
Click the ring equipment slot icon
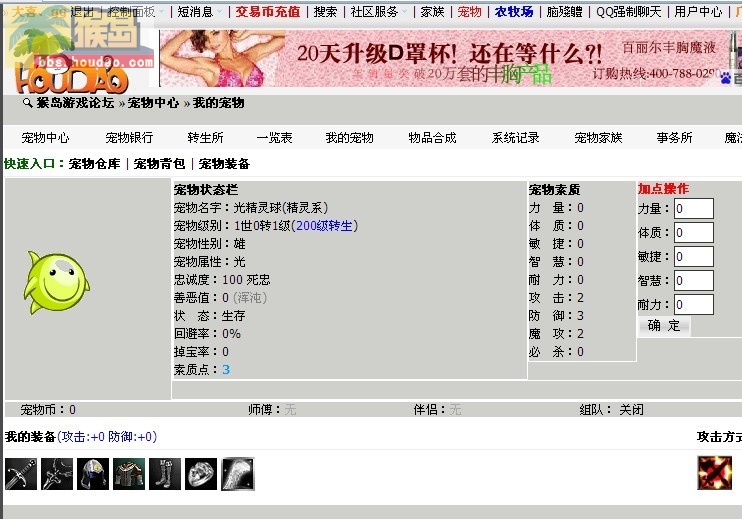pyautogui.click(x=201, y=474)
